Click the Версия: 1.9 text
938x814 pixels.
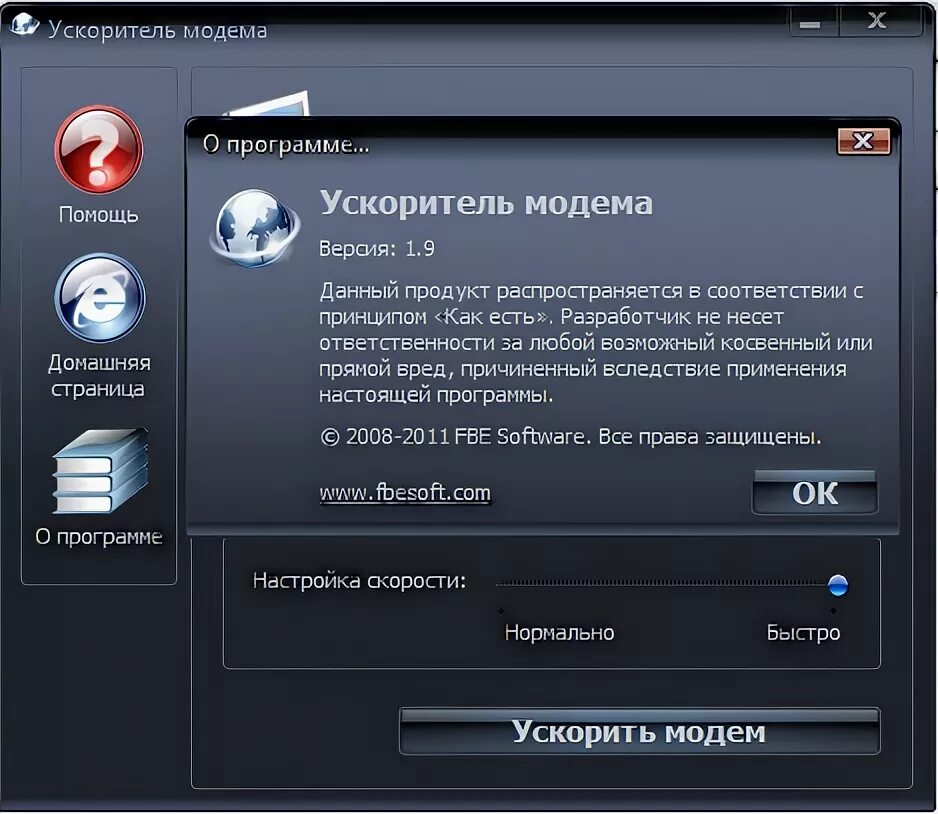[x=377, y=248]
